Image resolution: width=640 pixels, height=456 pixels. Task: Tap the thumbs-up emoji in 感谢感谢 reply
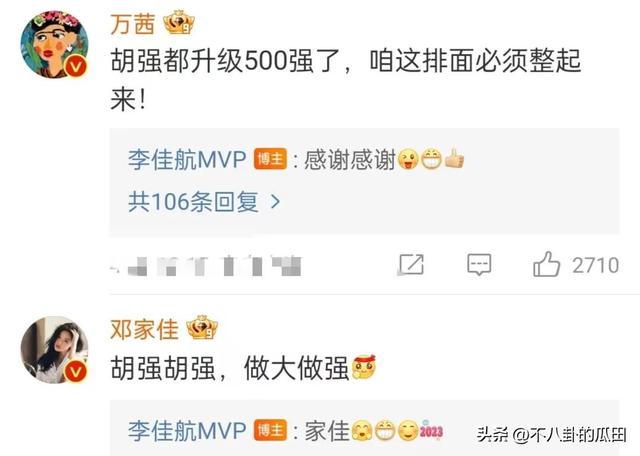click(x=454, y=159)
